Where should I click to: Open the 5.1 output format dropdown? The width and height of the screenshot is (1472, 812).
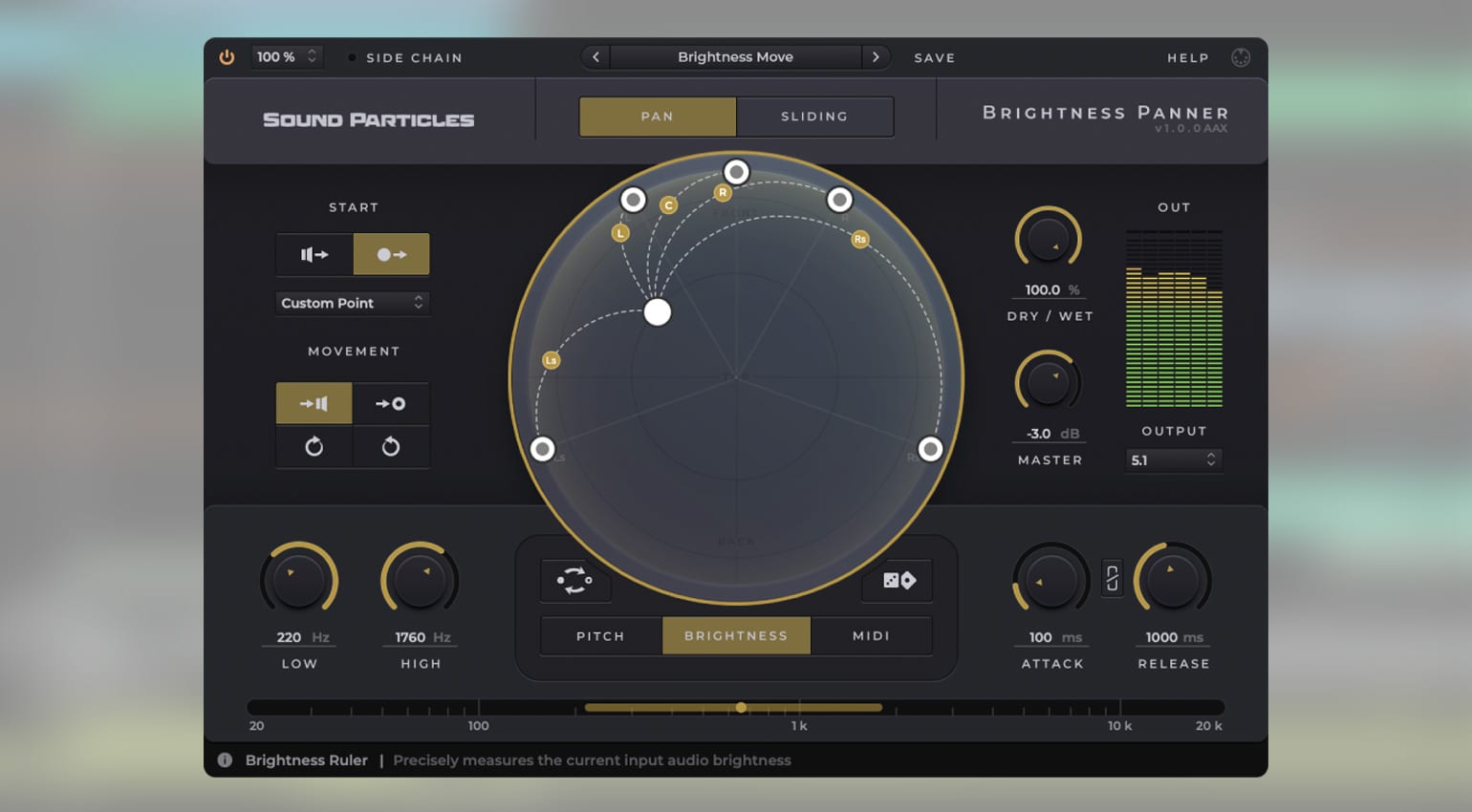coord(1173,460)
